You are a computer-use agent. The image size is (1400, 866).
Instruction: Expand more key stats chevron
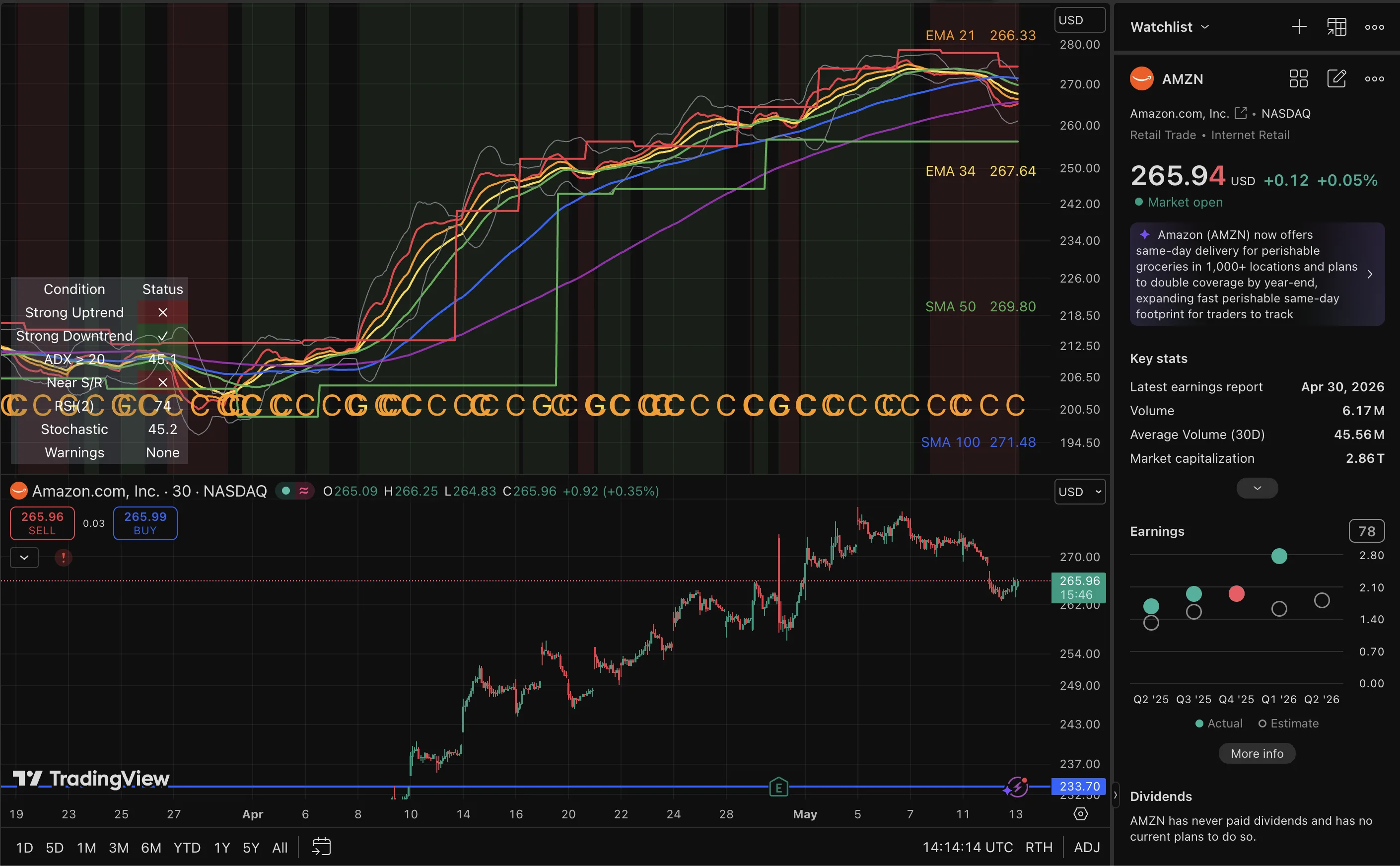[1257, 488]
